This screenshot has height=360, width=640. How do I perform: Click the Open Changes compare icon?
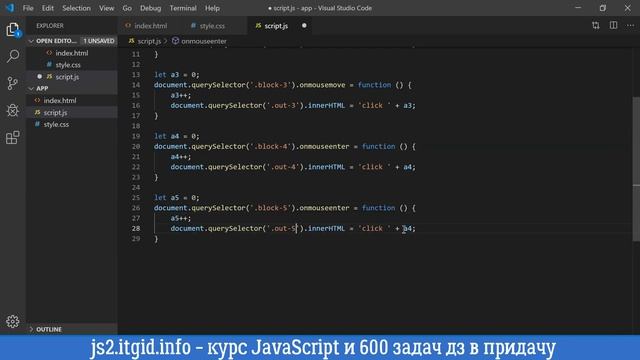pyautogui.click(x=596, y=25)
